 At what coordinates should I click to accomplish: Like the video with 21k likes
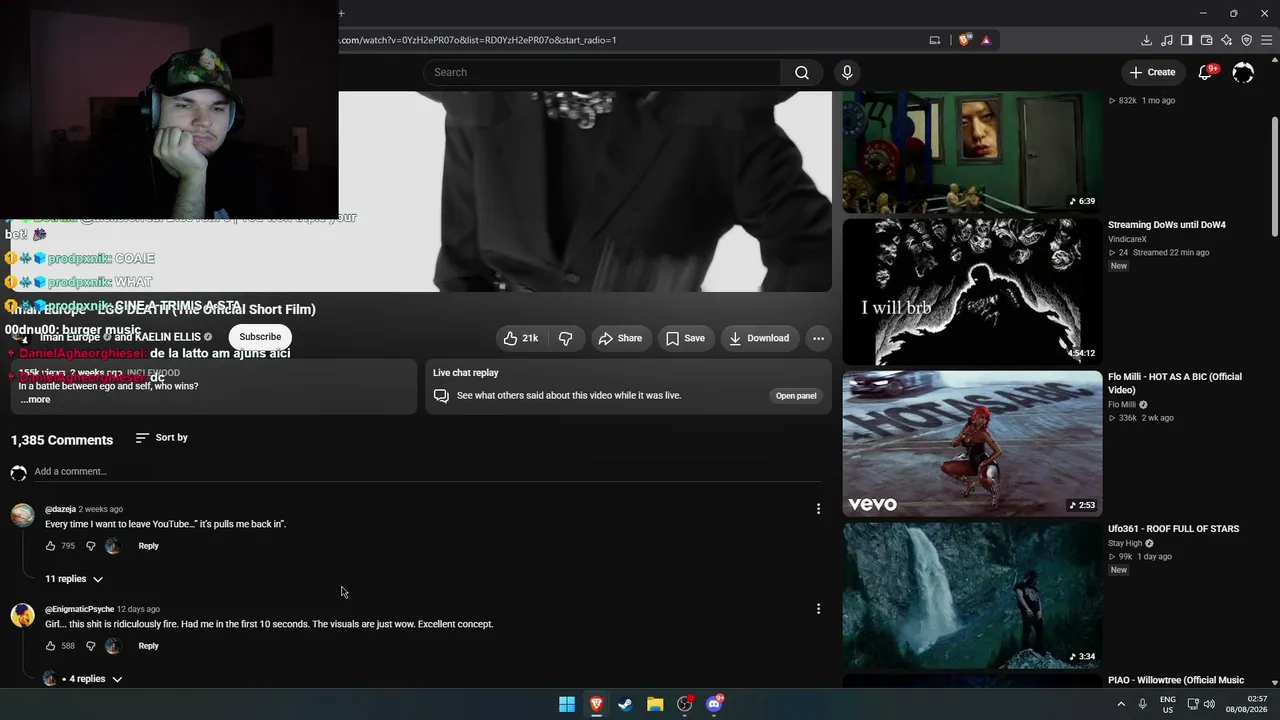pyautogui.click(x=521, y=338)
